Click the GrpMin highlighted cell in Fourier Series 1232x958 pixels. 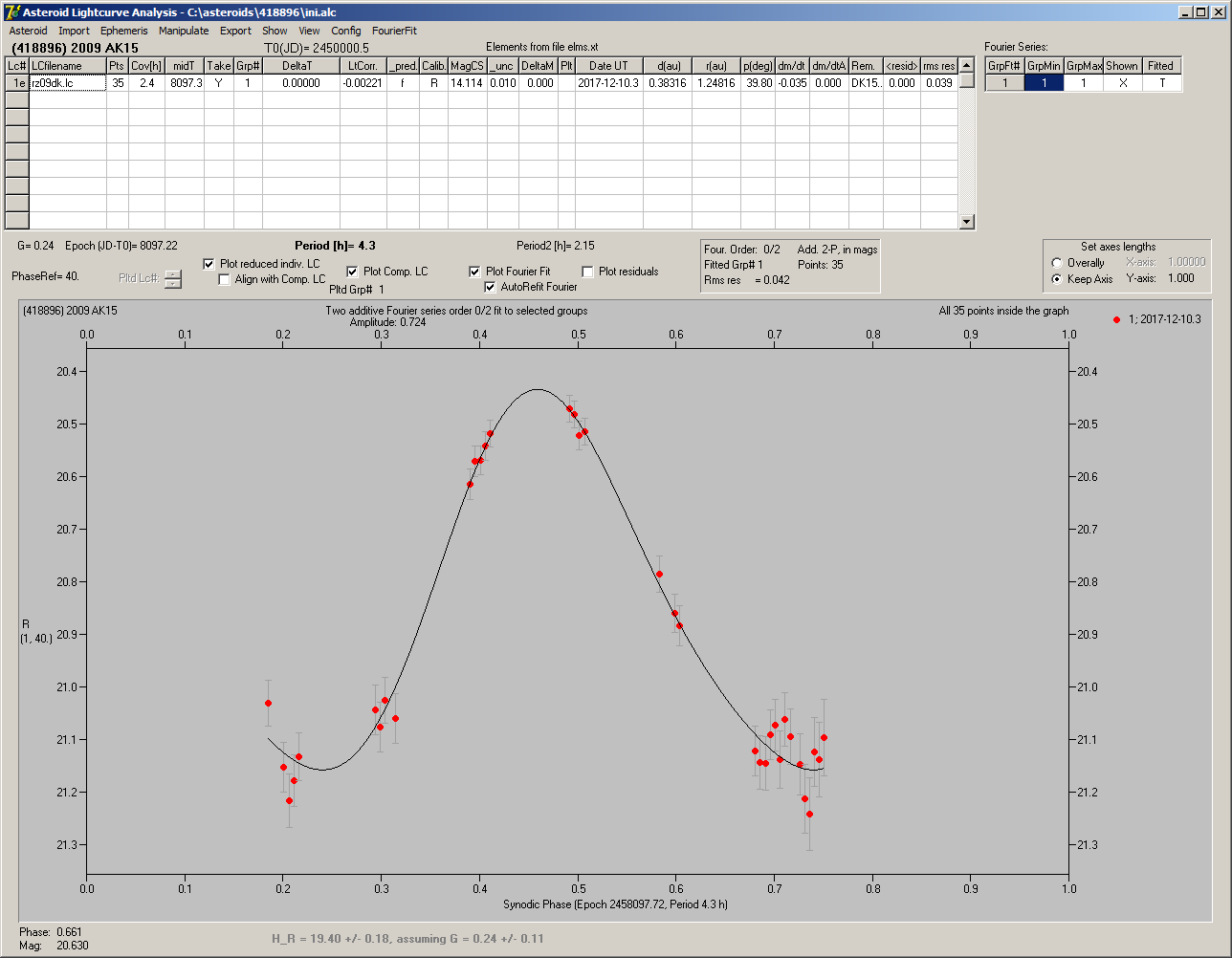(1044, 83)
